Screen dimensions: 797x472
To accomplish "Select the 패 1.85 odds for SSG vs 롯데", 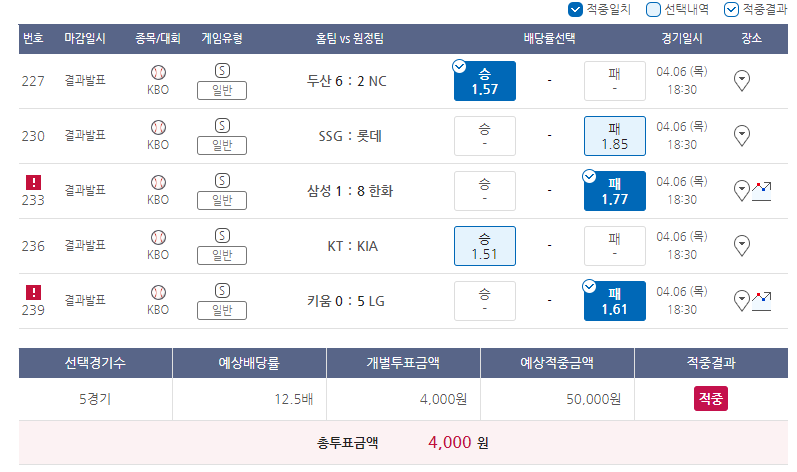I will pos(615,136).
